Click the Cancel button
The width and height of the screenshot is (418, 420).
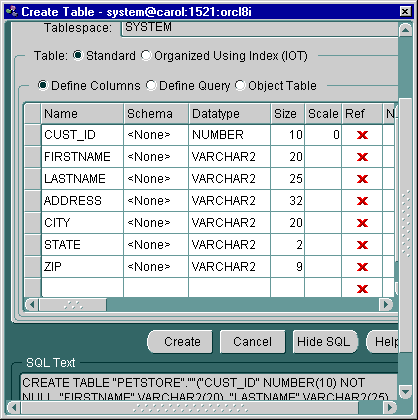(252, 342)
